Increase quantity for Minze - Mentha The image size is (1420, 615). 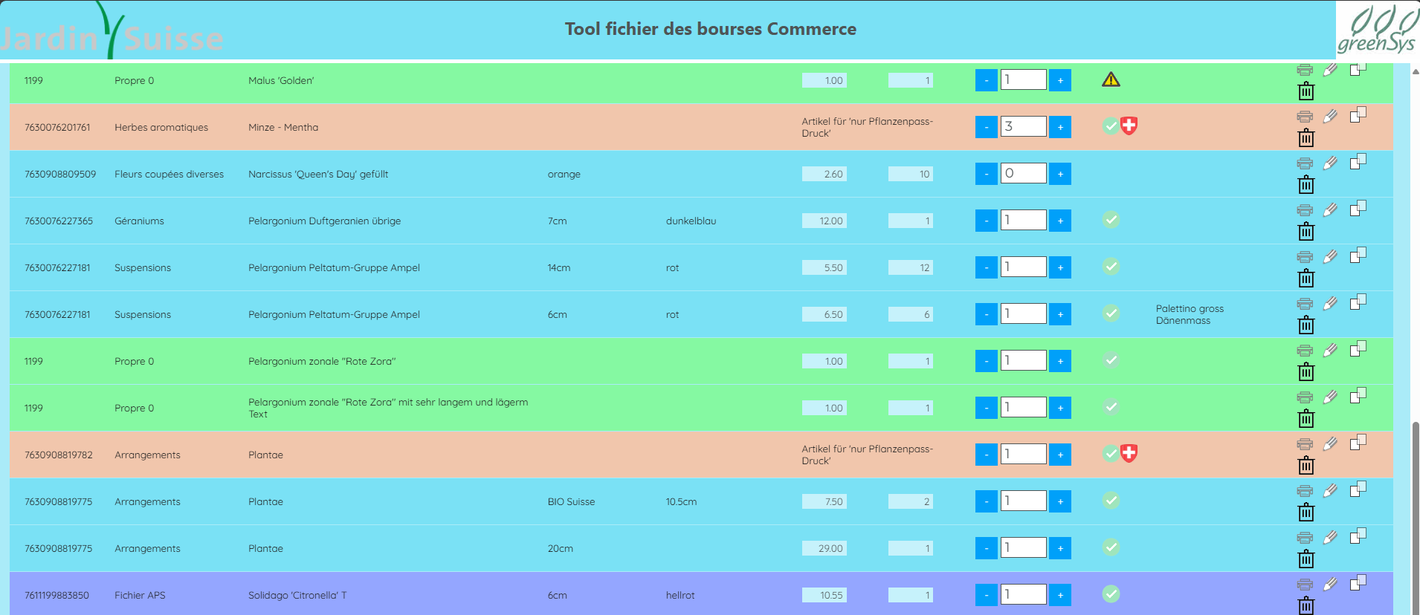click(1060, 127)
